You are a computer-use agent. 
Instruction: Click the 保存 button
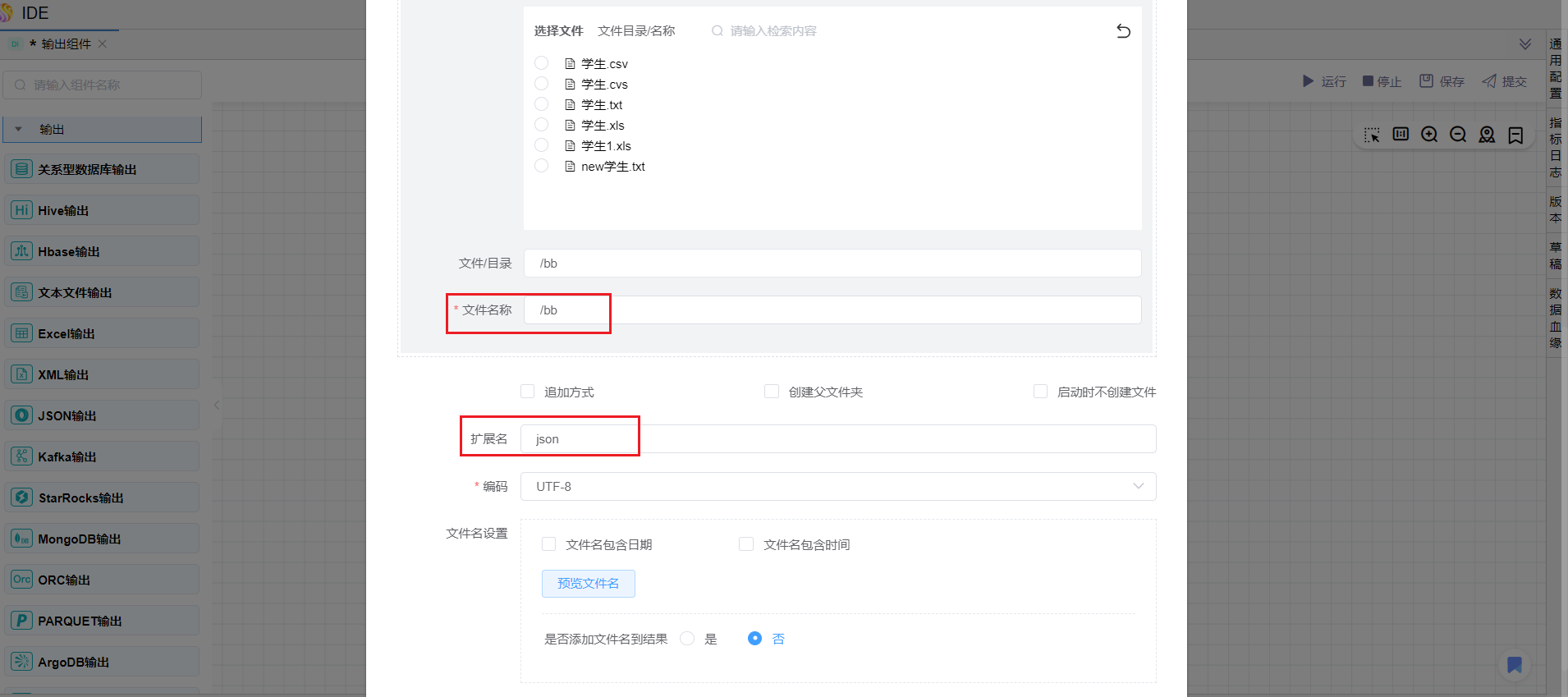pyautogui.click(x=1442, y=81)
